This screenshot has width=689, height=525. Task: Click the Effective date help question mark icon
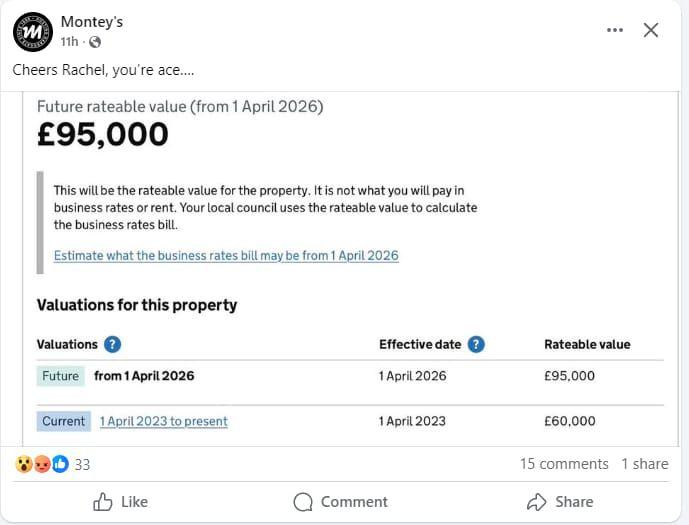476,344
